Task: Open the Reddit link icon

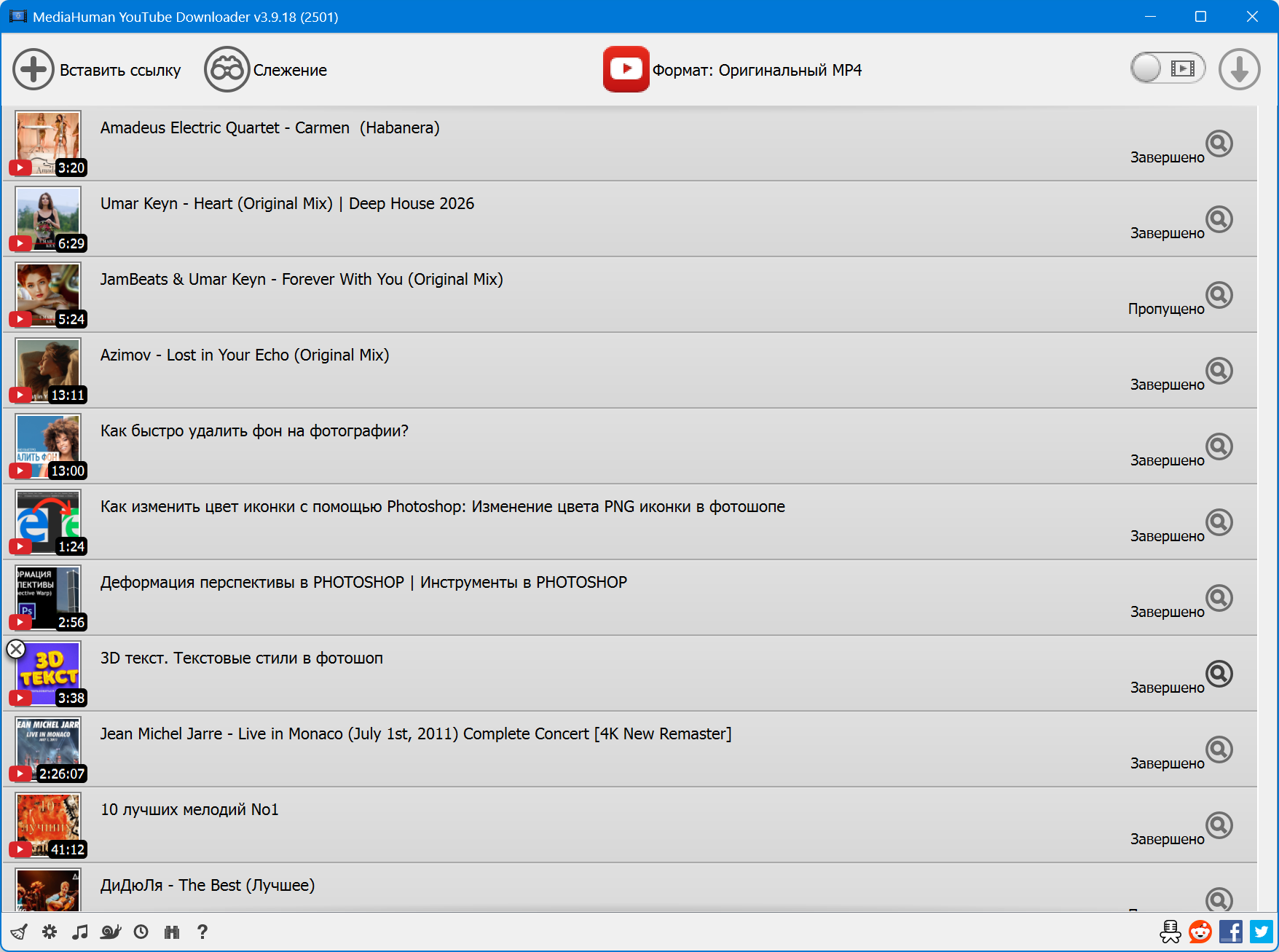Action: point(1200,932)
